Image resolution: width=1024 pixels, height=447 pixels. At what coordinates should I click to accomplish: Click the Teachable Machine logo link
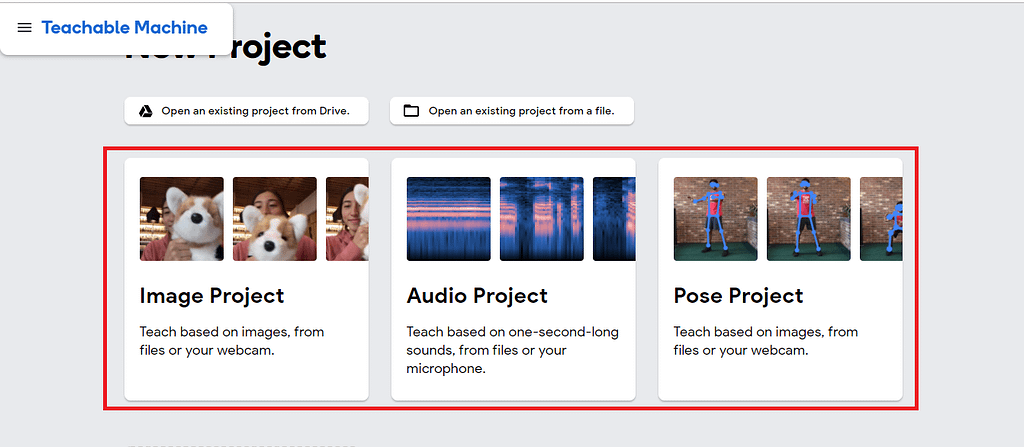pos(124,27)
